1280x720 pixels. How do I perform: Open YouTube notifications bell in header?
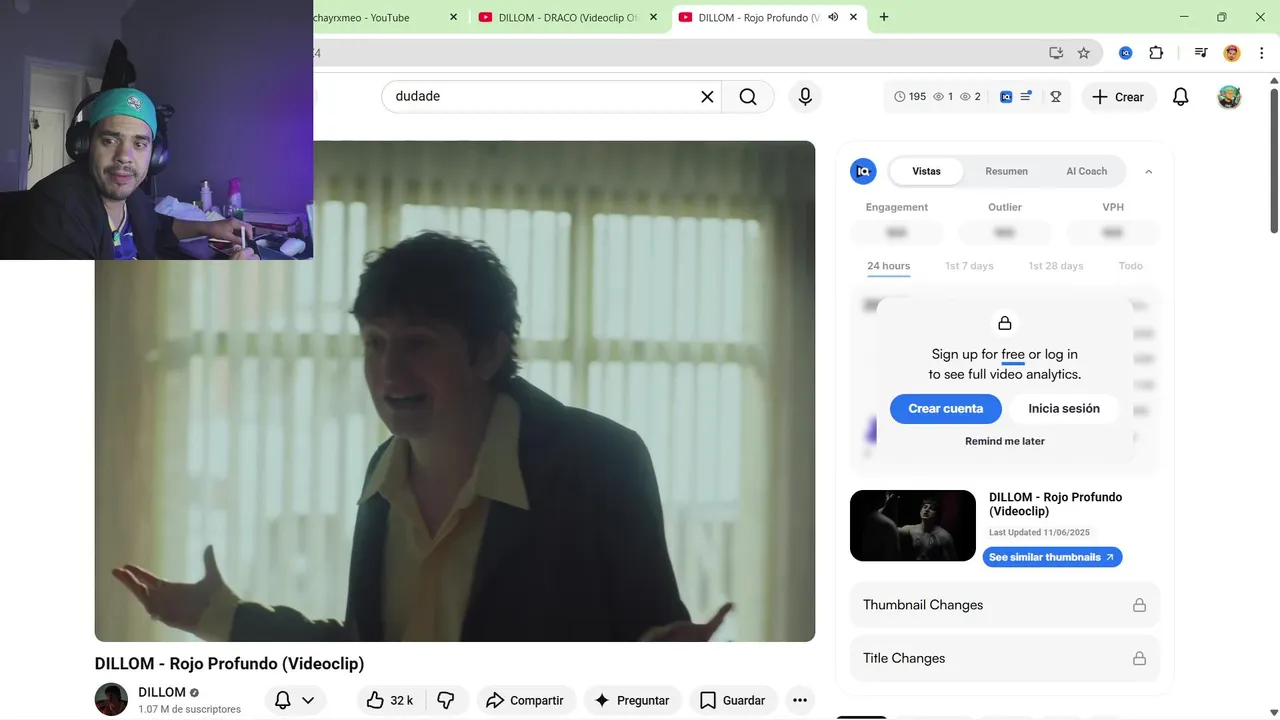pos(1181,97)
